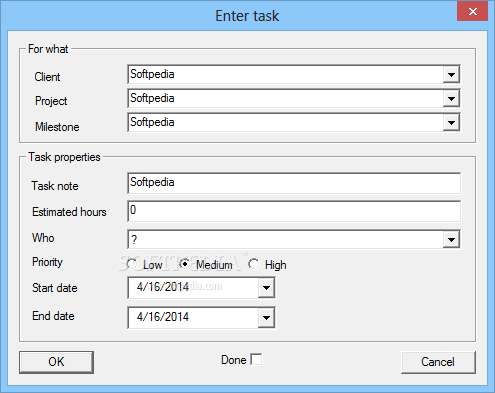Screen dimensions: 495x393
Task: Click the Cancel button
Action: pyautogui.click(x=438, y=362)
